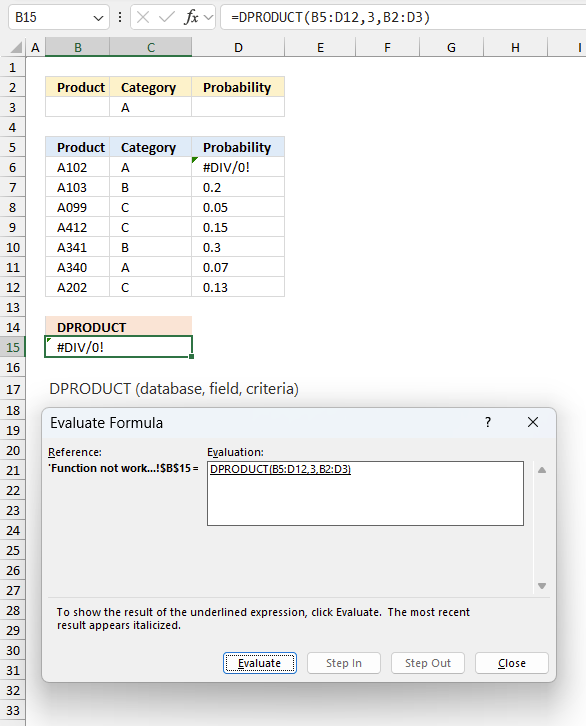Image resolution: width=586 pixels, height=726 pixels.
Task: Click the Probability criteria header in row 2
Action: pos(238,88)
